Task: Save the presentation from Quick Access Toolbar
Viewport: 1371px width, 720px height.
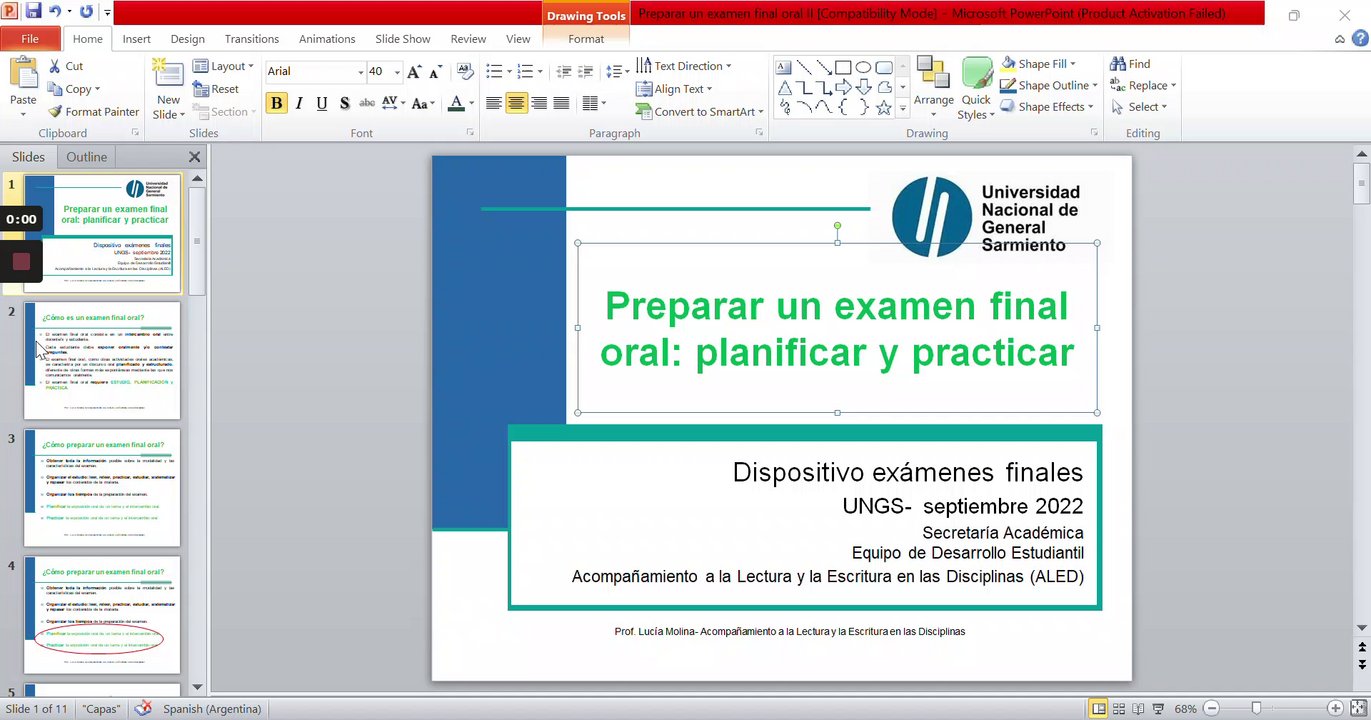Action: tap(33, 12)
